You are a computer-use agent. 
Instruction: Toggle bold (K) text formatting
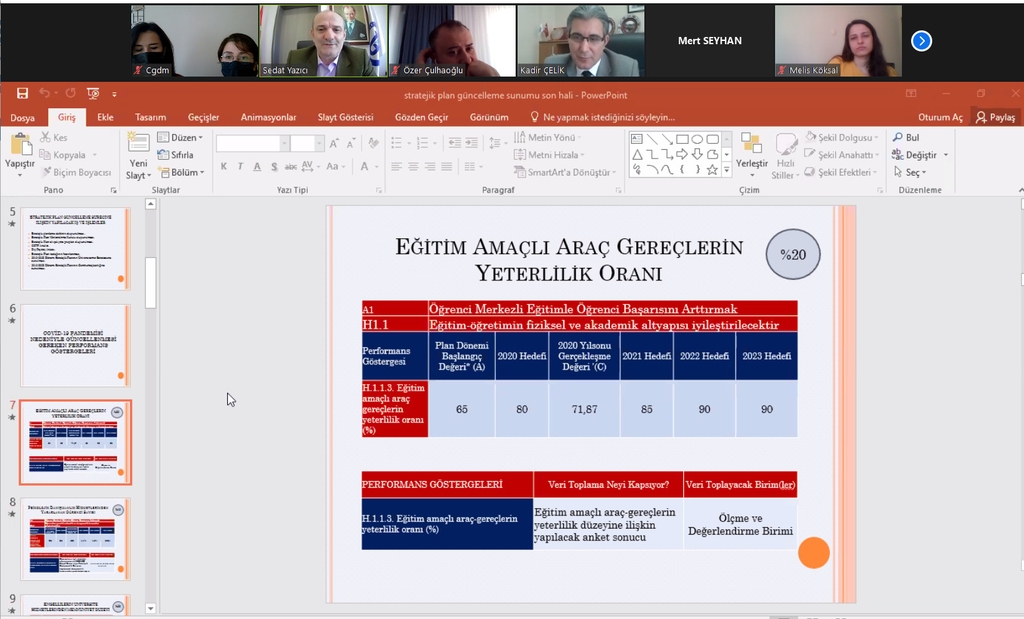(x=224, y=166)
